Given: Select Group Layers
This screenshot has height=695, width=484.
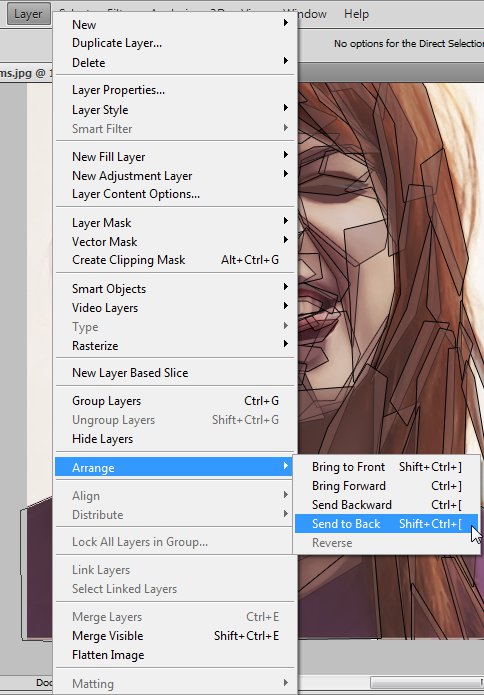Looking at the screenshot, I should click(x=175, y=401).
